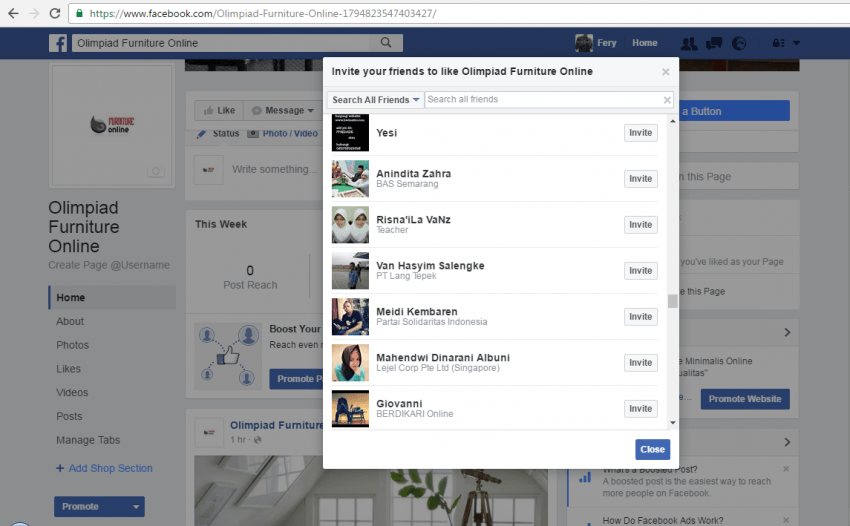Screen dimensions: 850x526
Task: Open the Promote button dropdown arrow
Action: (136, 506)
